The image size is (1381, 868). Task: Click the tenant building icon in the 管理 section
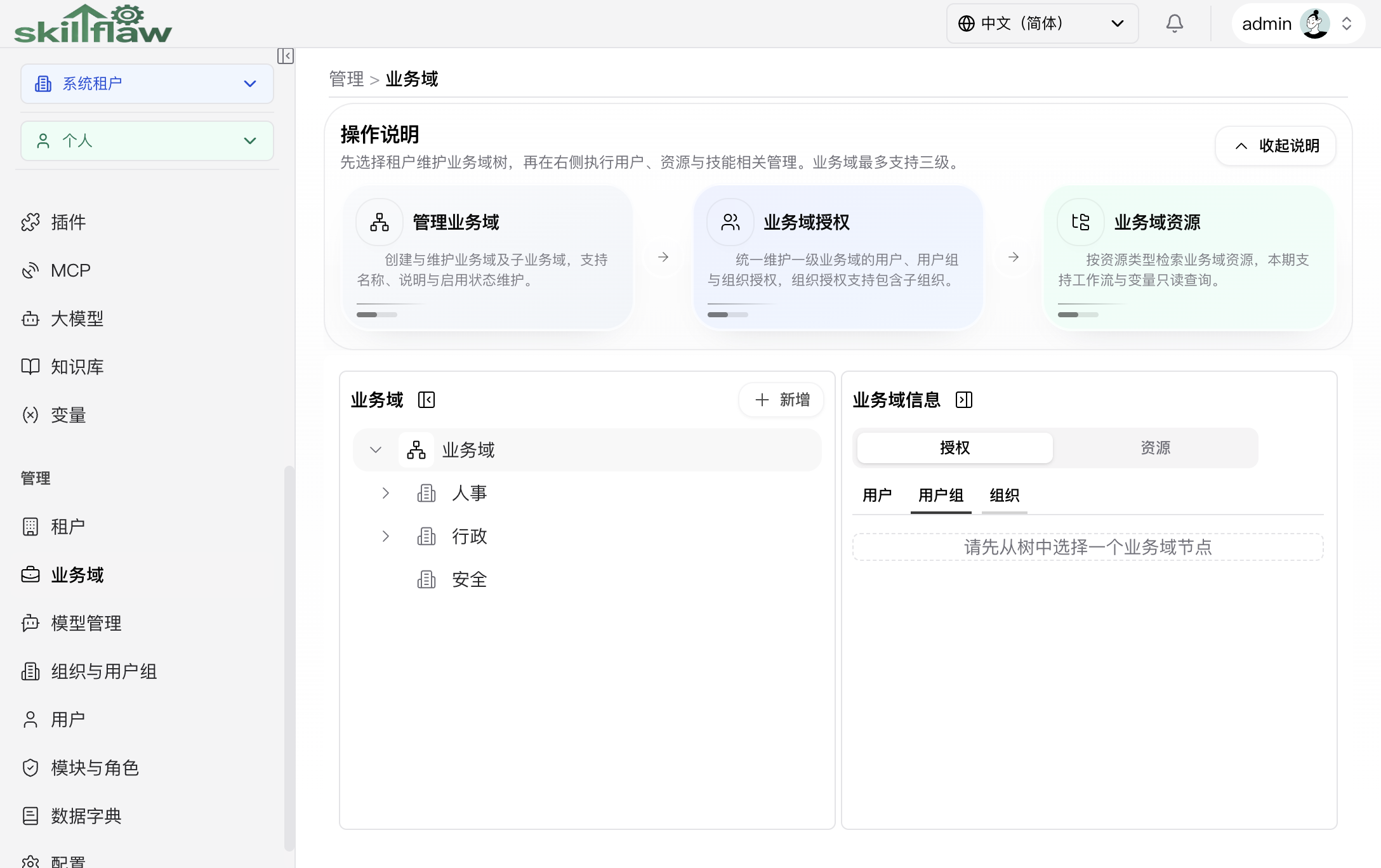tap(30, 527)
